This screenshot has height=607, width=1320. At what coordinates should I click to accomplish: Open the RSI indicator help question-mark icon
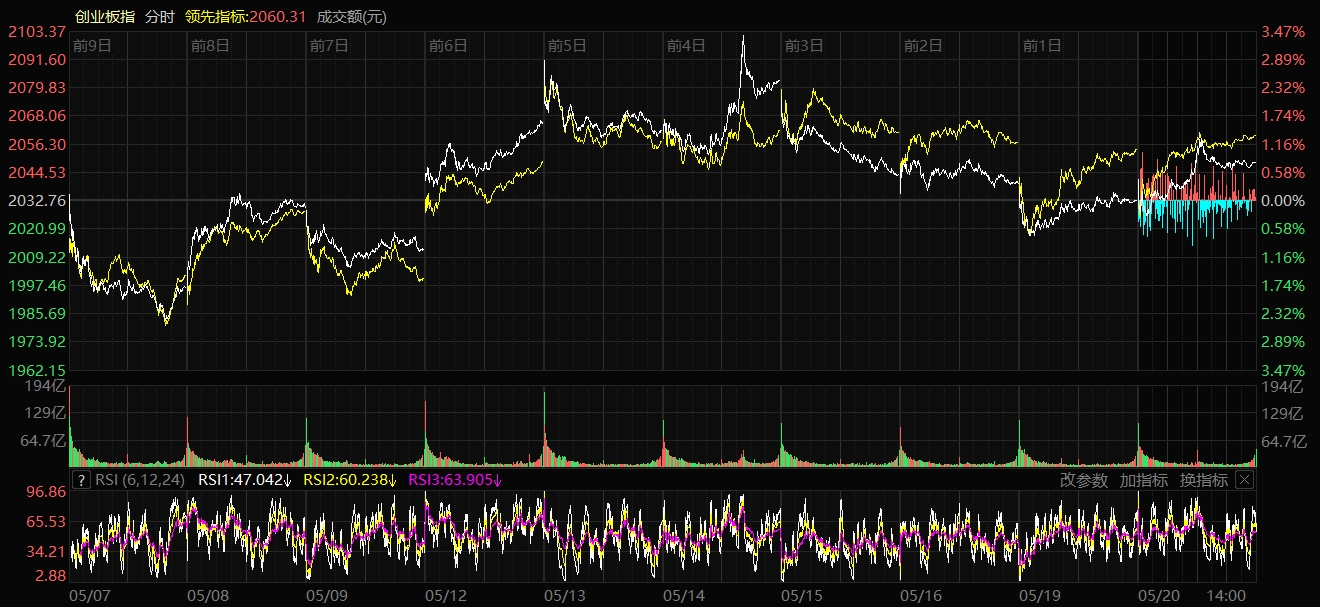point(82,480)
